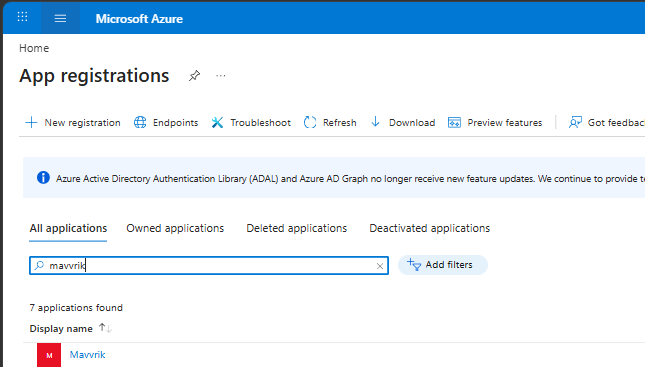This screenshot has width=645, height=367.
Task: Open the Azure app launcher grid icon
Action: 22,17
